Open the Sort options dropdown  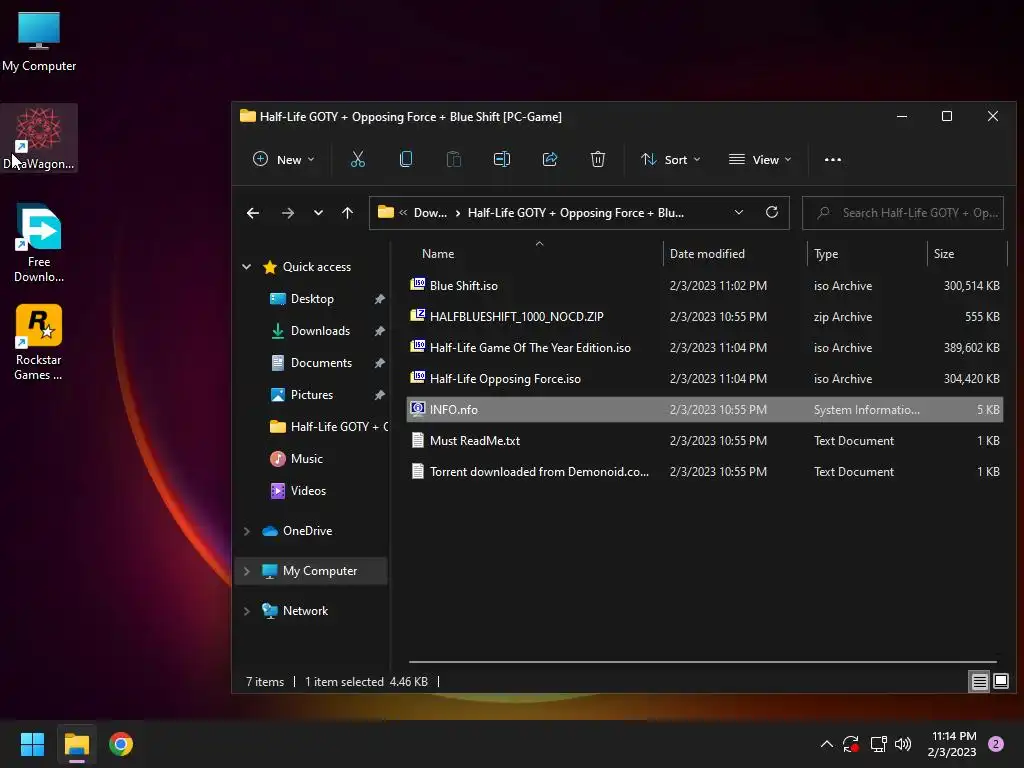coord(671,159)
